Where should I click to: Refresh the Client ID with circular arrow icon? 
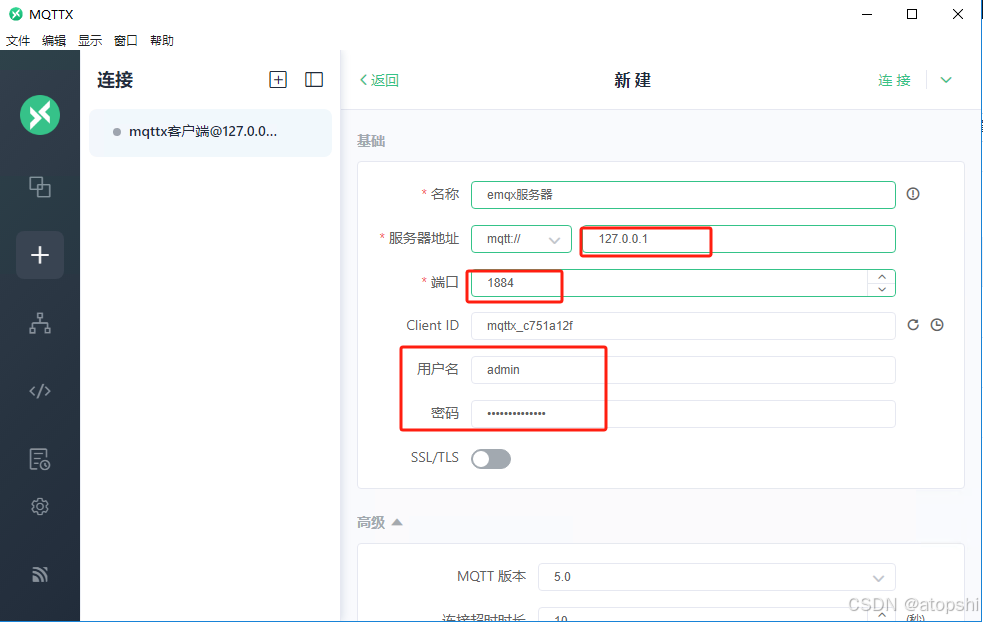(x=913, y=324)
